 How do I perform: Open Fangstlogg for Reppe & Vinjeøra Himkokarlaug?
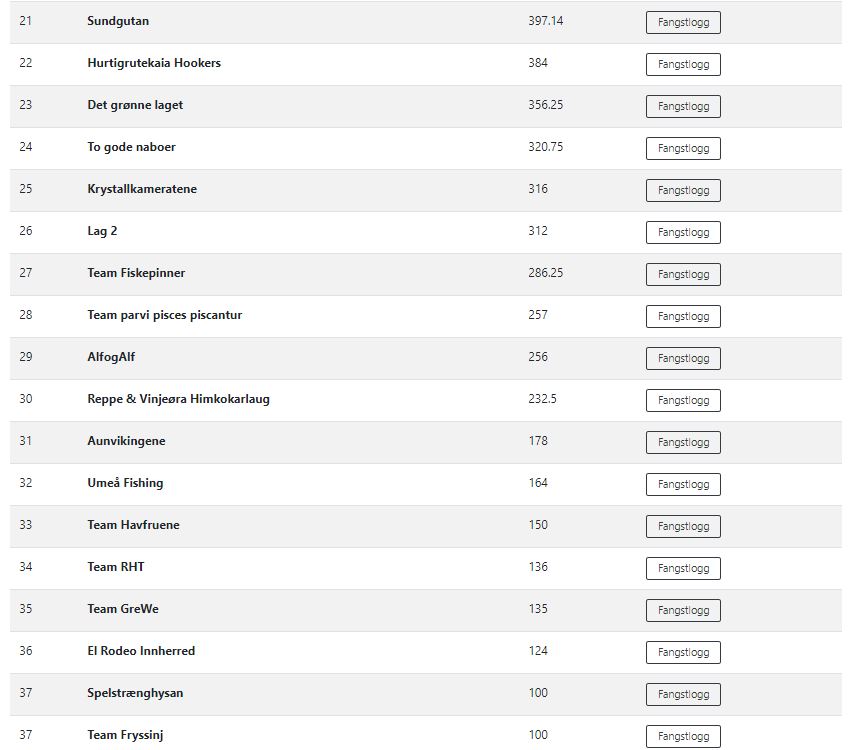pyautogui.click(x=683, y=400)
